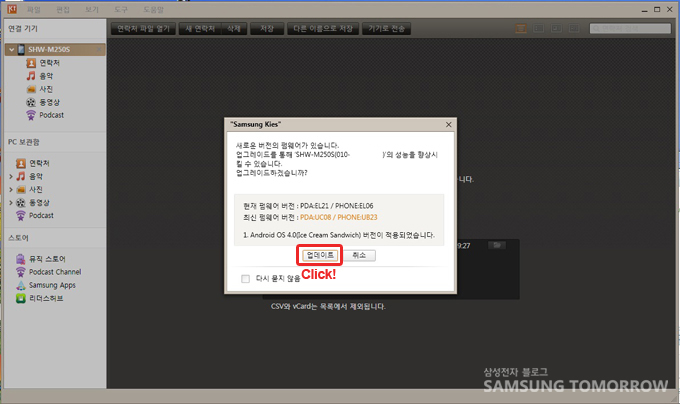Expand PC 보관함 동영상 tree node
This screenshot has width=680, height=404.
tap(11, 202)
